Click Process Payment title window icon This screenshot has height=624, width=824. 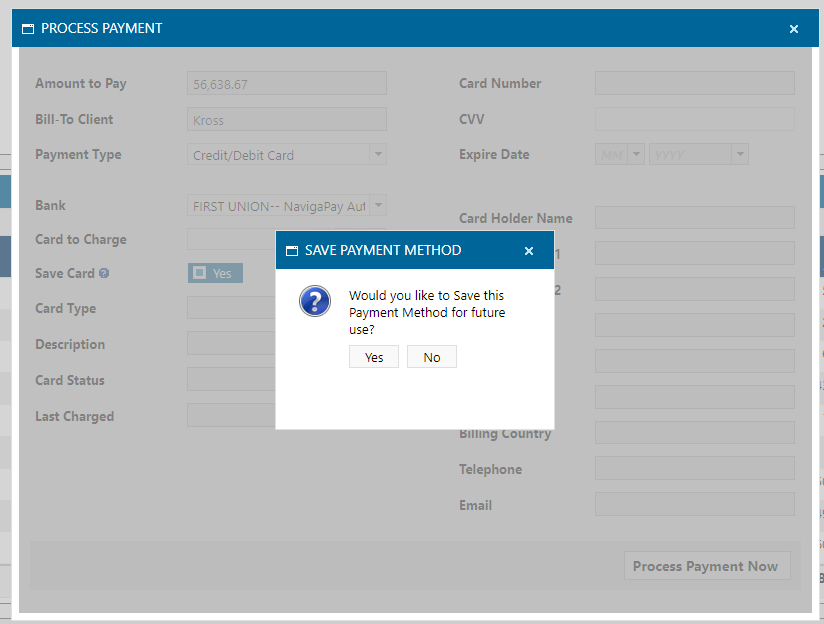point(28,29)
